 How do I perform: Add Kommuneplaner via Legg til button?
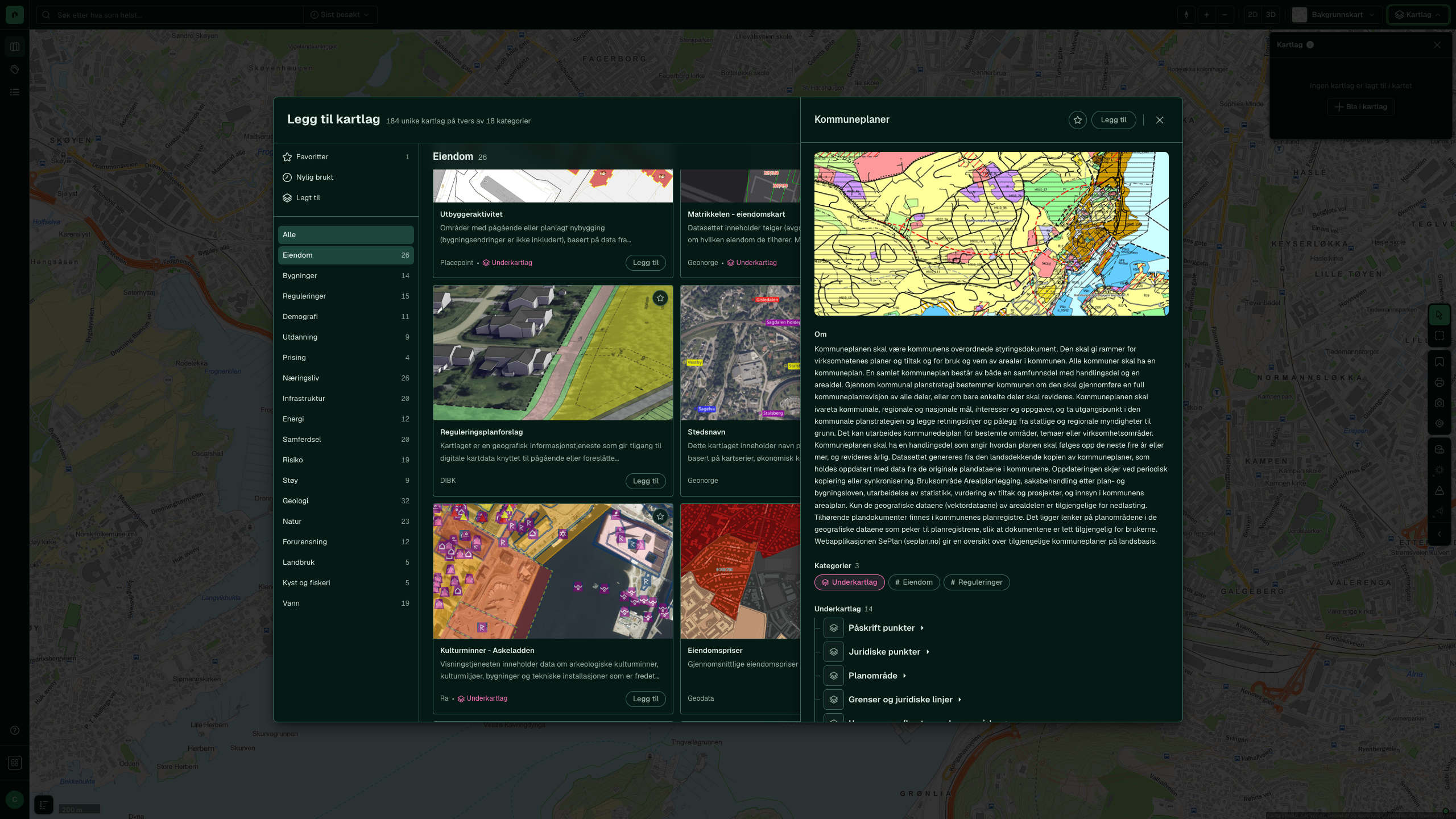(x=1113, y=120)
